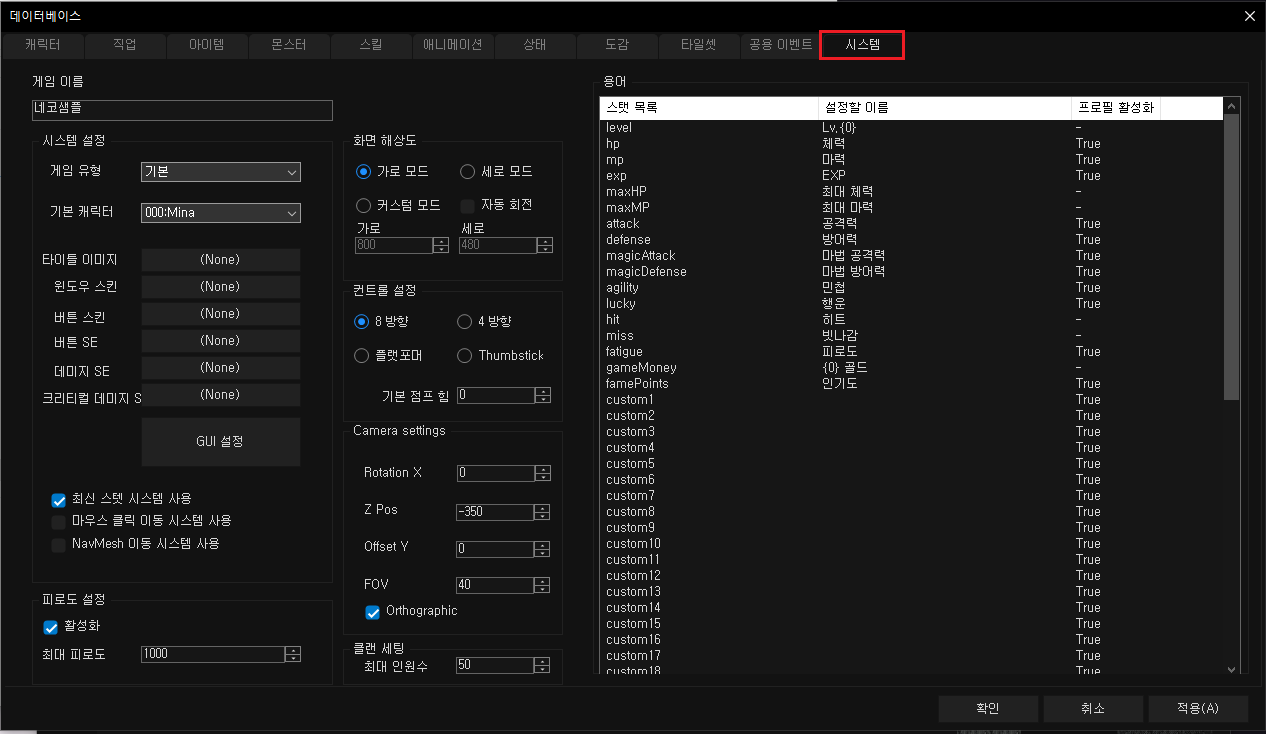Open the 게임 유형 dropdown

221,172
